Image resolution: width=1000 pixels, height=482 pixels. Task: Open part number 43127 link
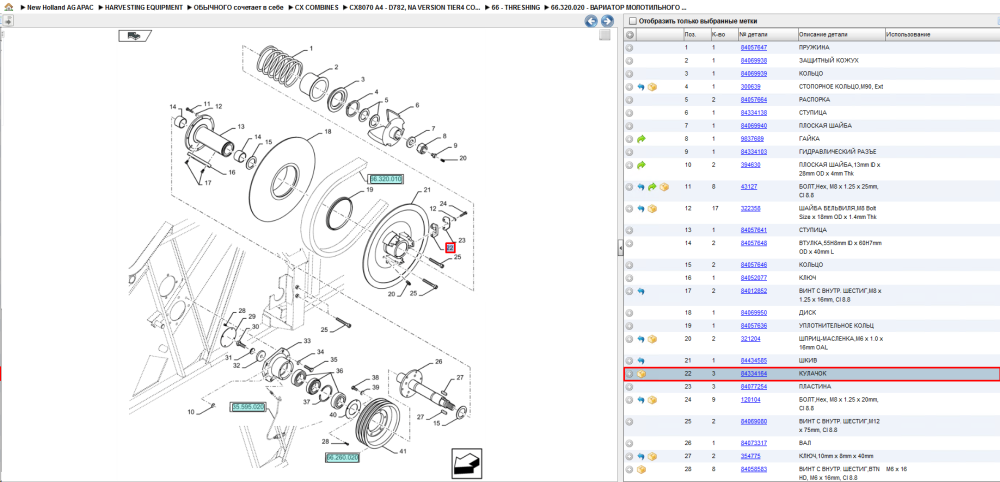749,187
